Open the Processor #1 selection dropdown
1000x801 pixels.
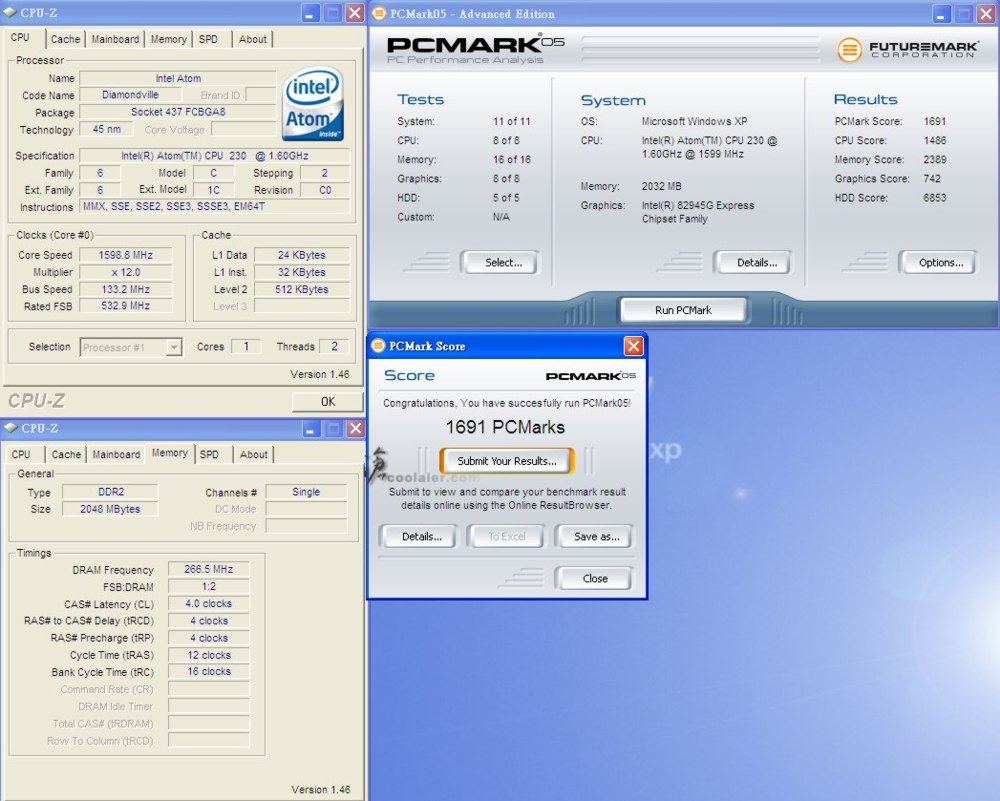point(174,347)
